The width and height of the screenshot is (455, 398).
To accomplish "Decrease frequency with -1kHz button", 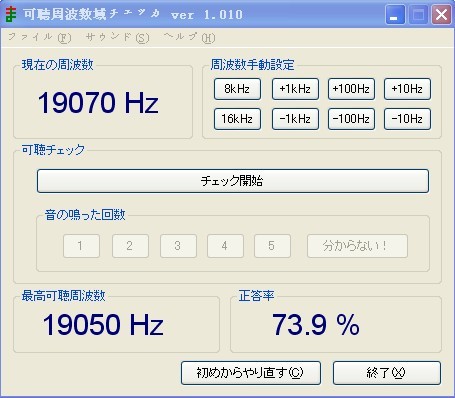I will tap(295, 119).
